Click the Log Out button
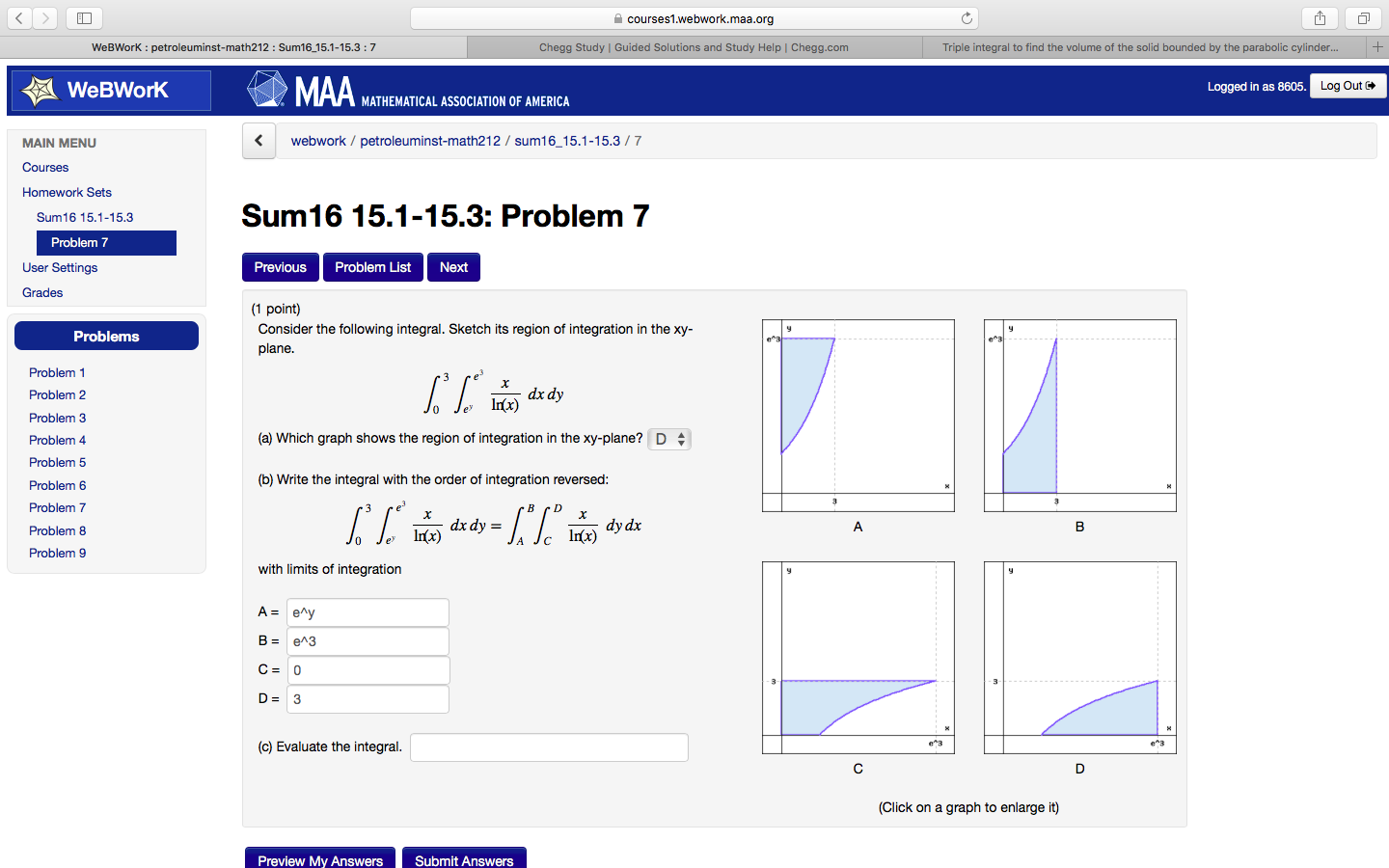Viewport: 1389px width, 868px height. [1348, 86]
